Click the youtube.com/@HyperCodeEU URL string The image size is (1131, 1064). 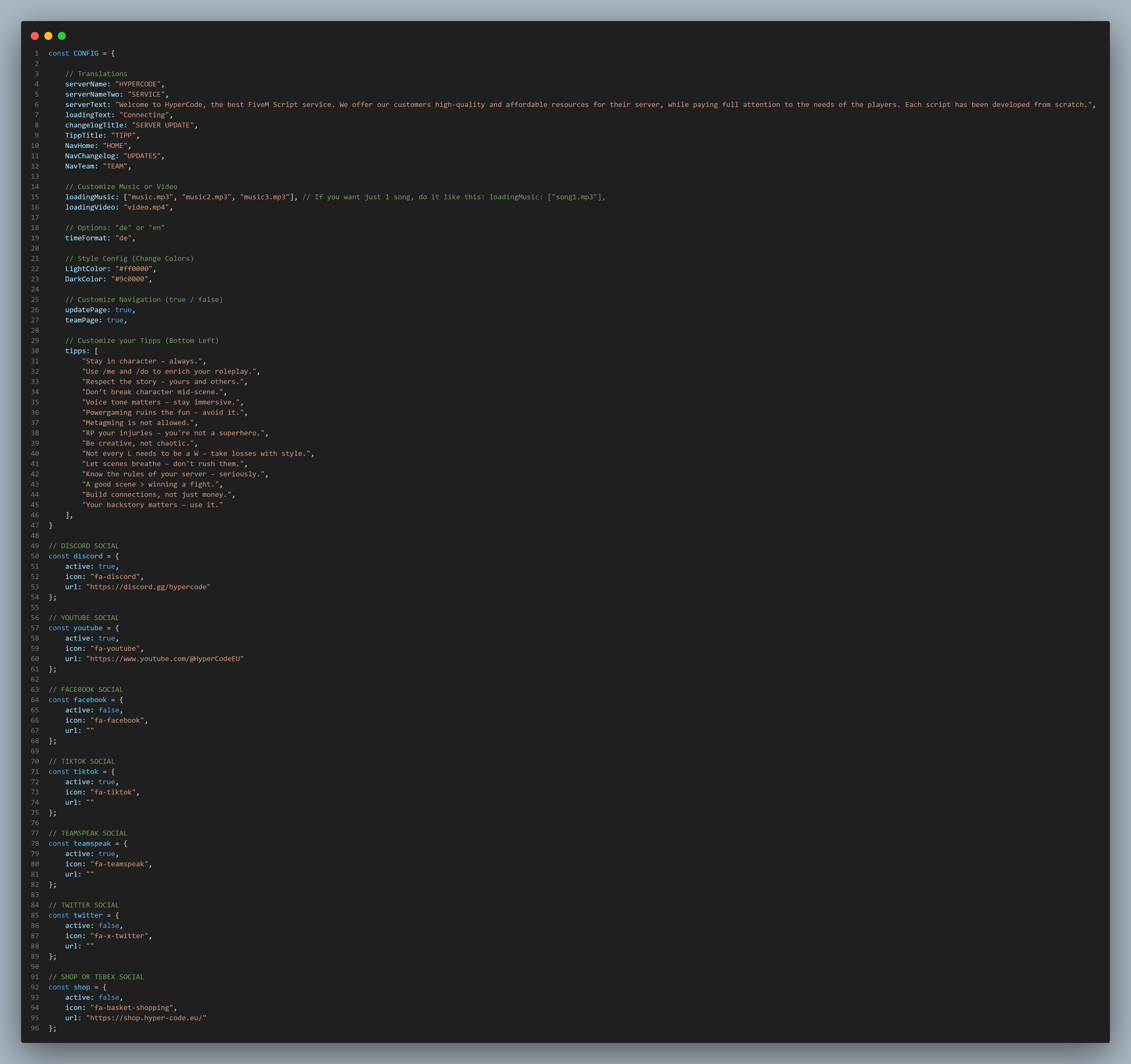coord(165,659)
